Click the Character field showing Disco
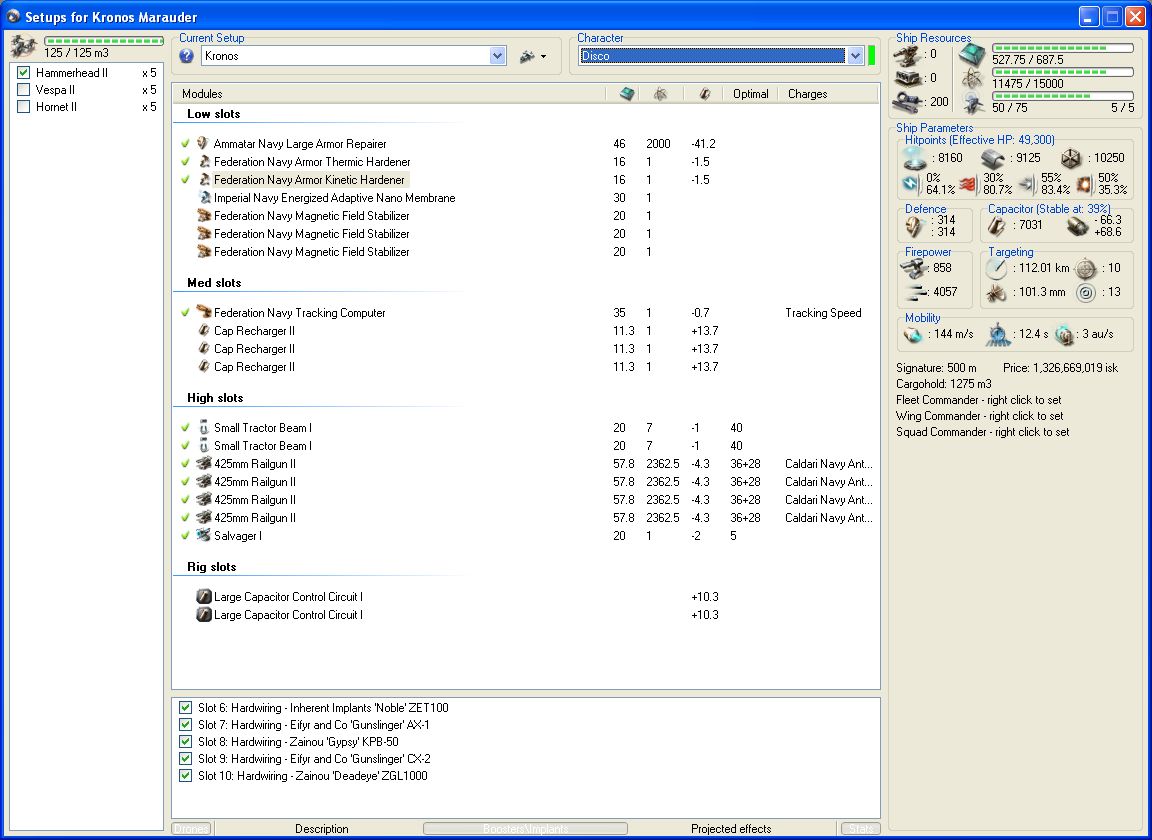The width and height of the screenshot is (1152, 840). (712, 56)
